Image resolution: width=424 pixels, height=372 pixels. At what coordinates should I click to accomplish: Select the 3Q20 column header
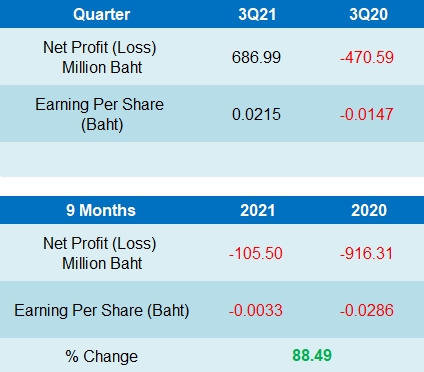[x=369, y=15]
